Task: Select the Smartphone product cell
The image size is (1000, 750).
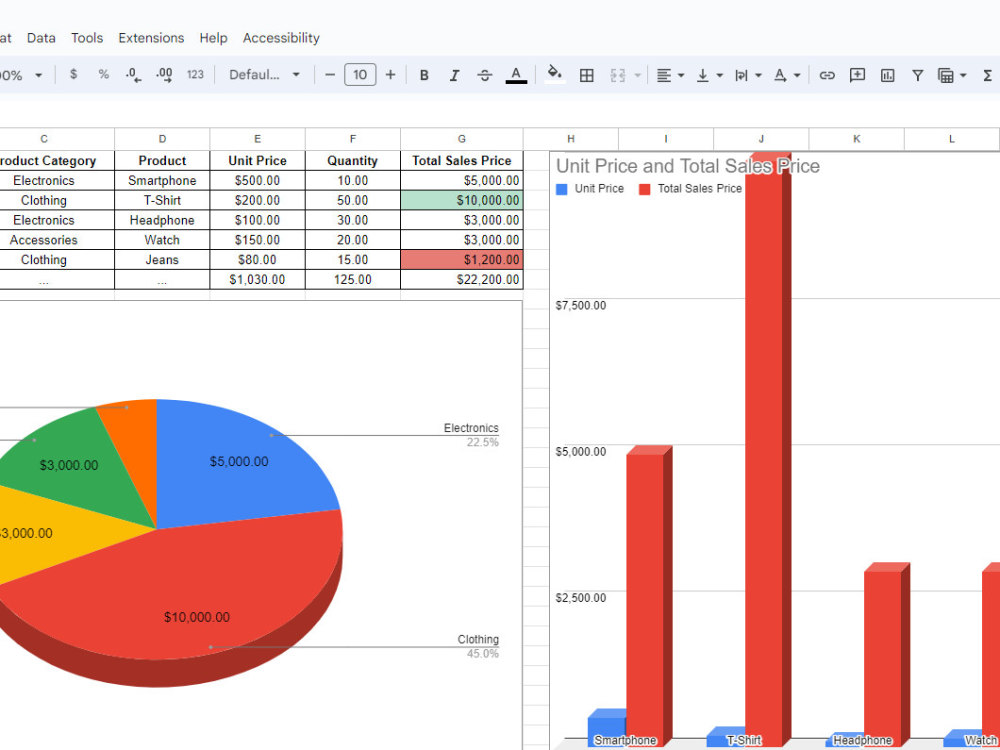Action: point(162,180)
